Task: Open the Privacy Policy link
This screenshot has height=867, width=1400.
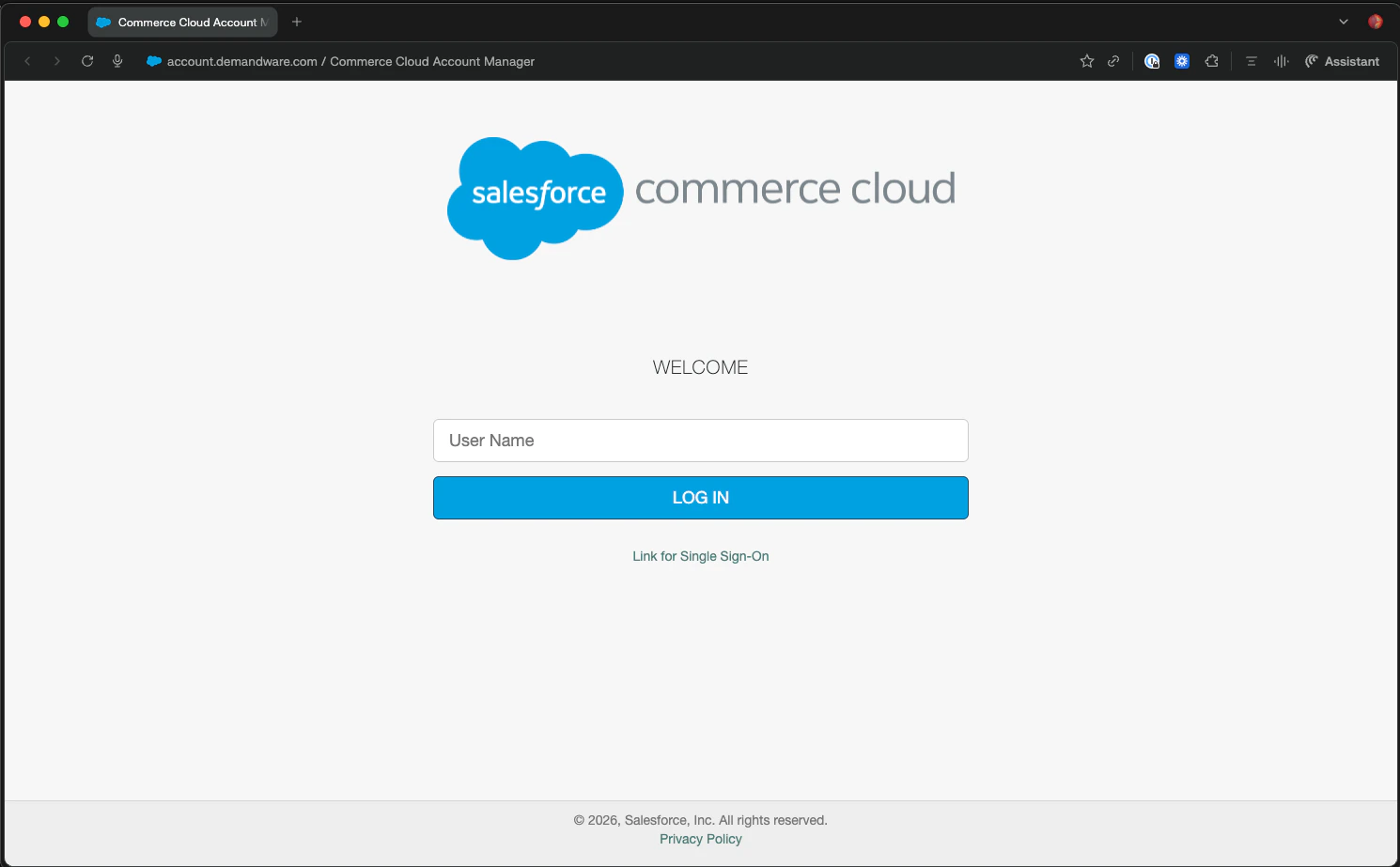Action: point(701,839)
